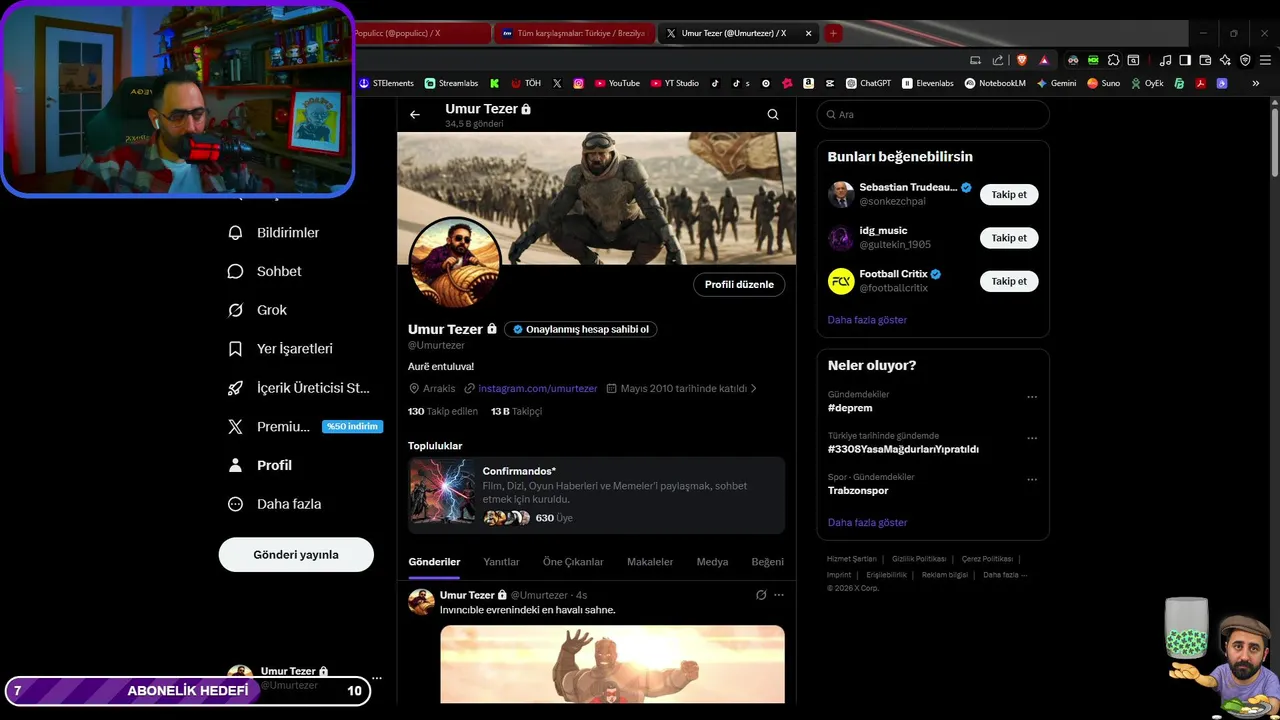This screenshot has width=1280, height=720.
Task: Open the browser share icon
Action: tap(997, 60)
